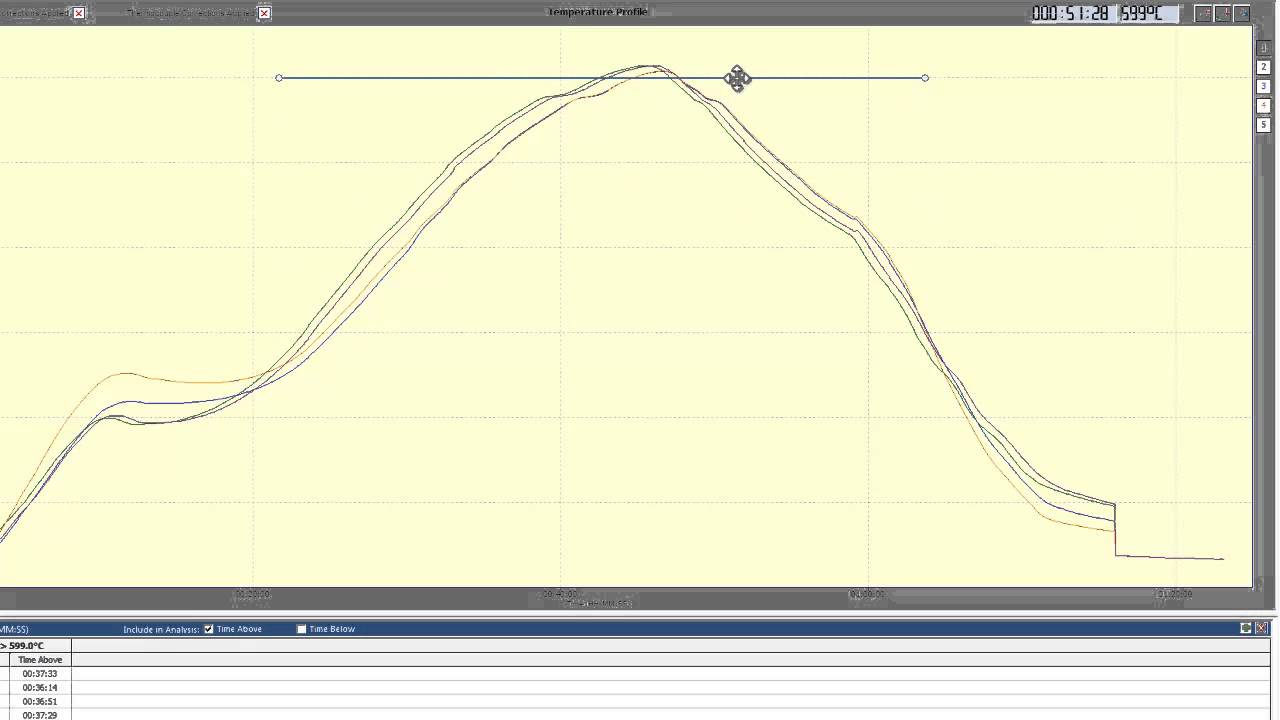Maximize the analysis panel with restore icon
Screen dimensions: 1280x720
pyautogui.click(x=1246, y=628)
